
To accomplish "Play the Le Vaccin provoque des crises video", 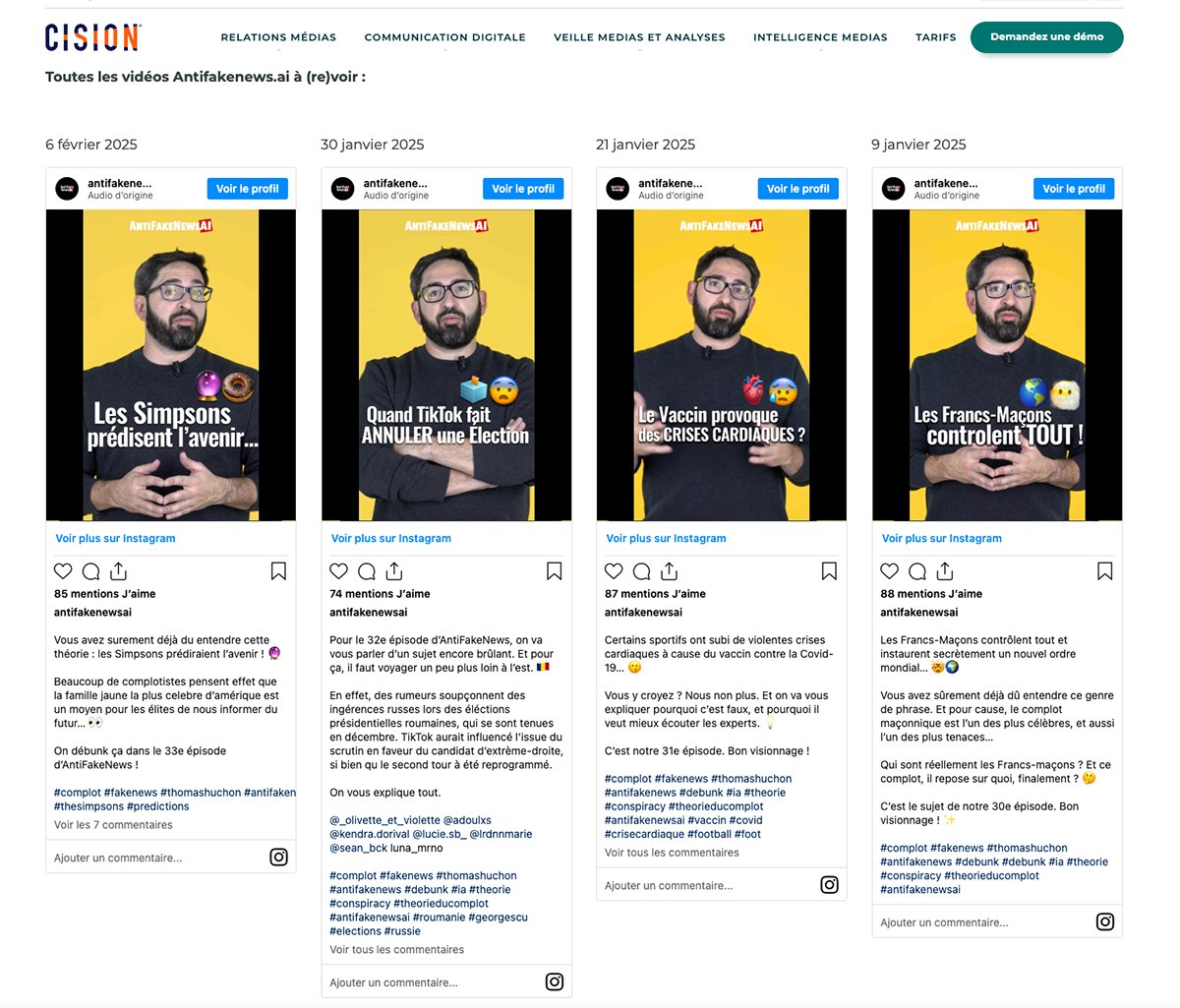I will (x=722, y=365).
